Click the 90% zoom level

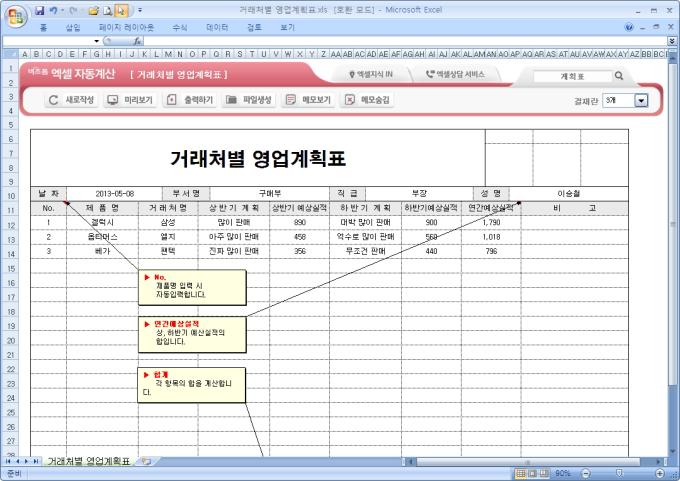[x=562, y=473]
